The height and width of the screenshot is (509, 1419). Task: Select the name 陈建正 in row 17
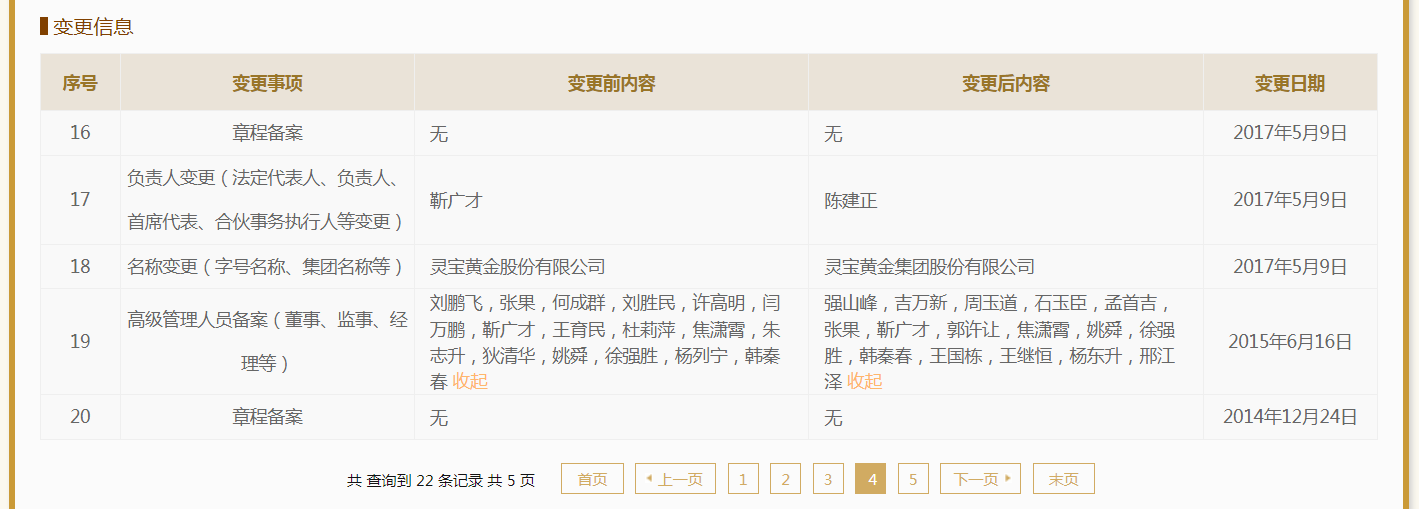click(850, 201)
